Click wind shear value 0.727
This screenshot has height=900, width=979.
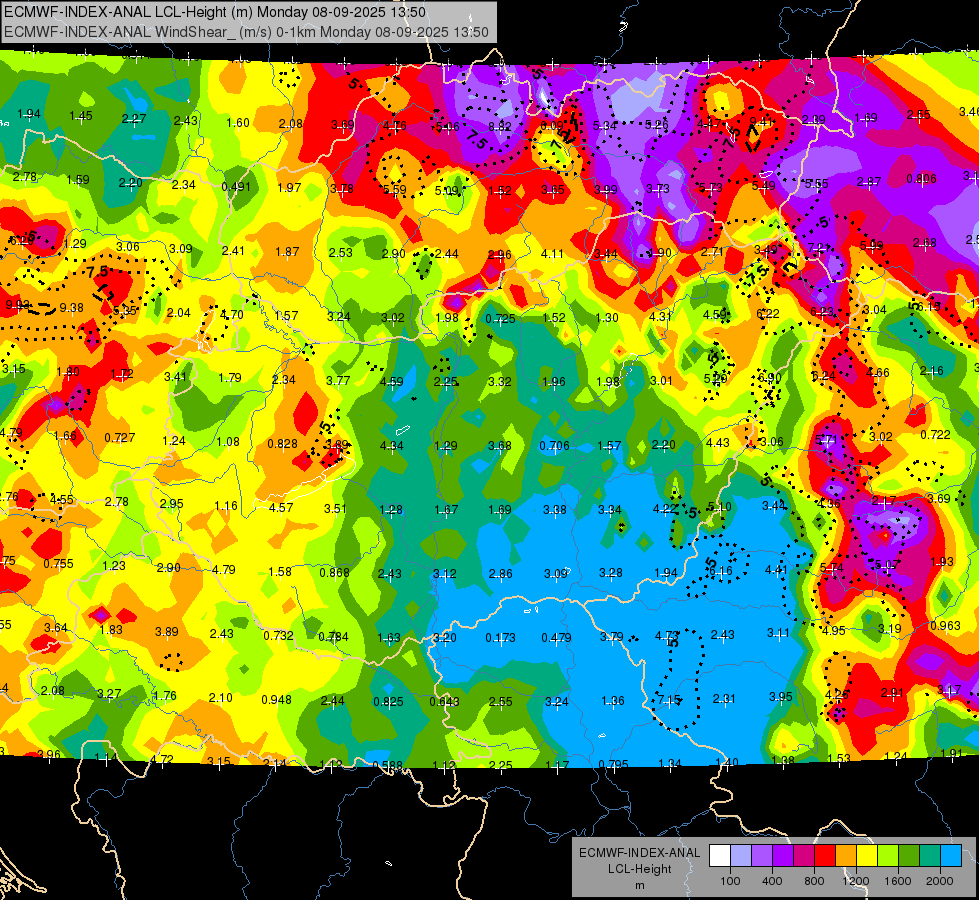click(x=120, y=438)
